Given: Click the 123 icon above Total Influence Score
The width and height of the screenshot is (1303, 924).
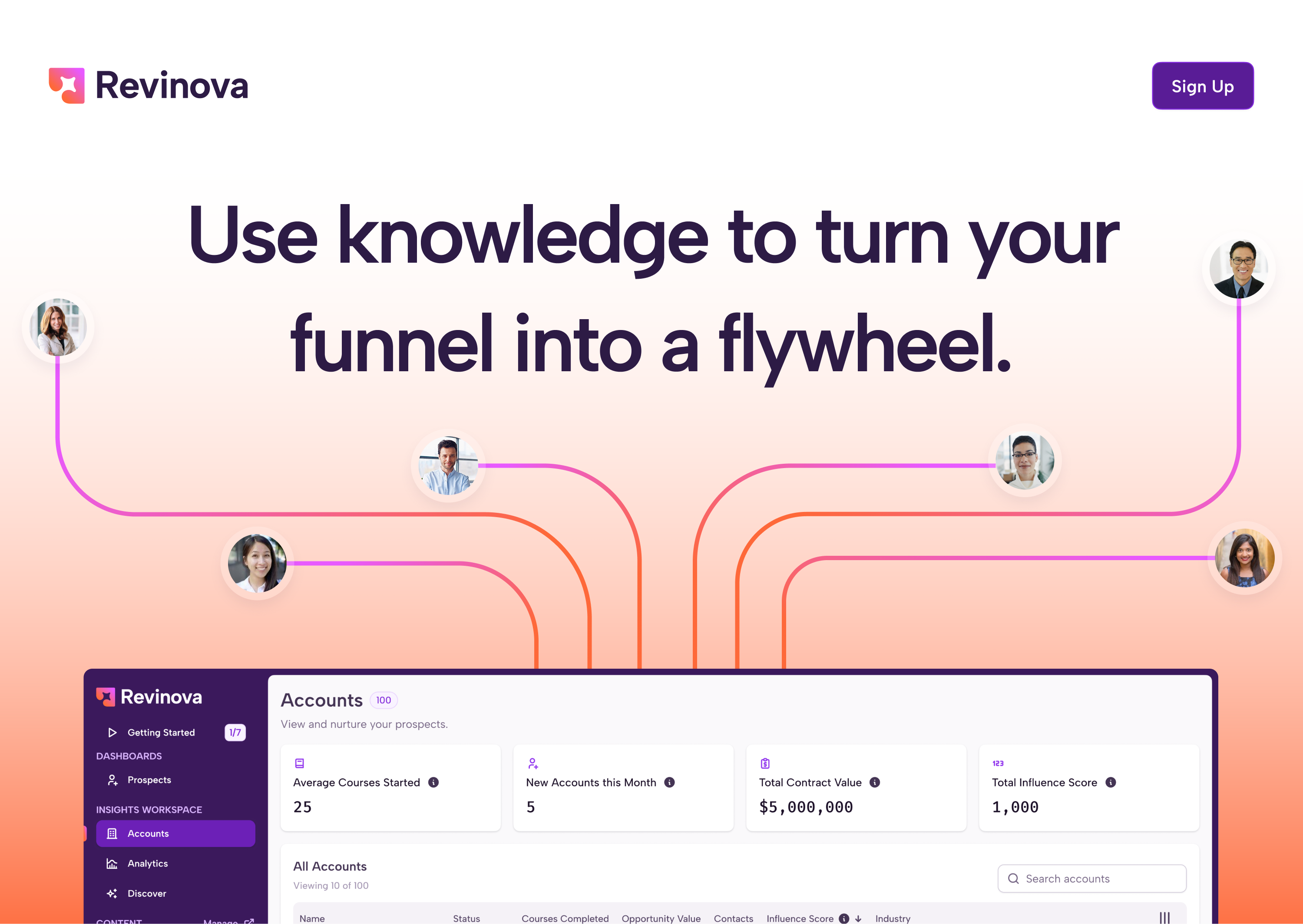Looking at the screenshot, I should pos(998,763).
